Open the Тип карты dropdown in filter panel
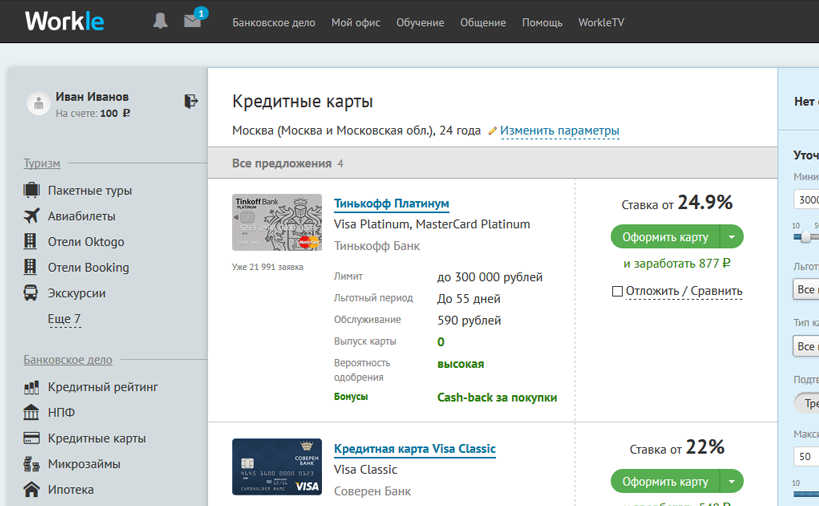 [805, 346]
